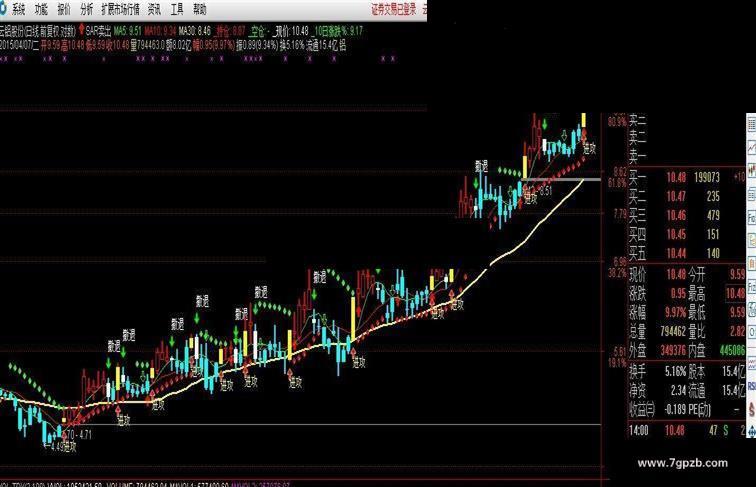Click the red dollar sign icon in right toolbar
Viewport: 756px width, 487px height.
coord(752,410)
